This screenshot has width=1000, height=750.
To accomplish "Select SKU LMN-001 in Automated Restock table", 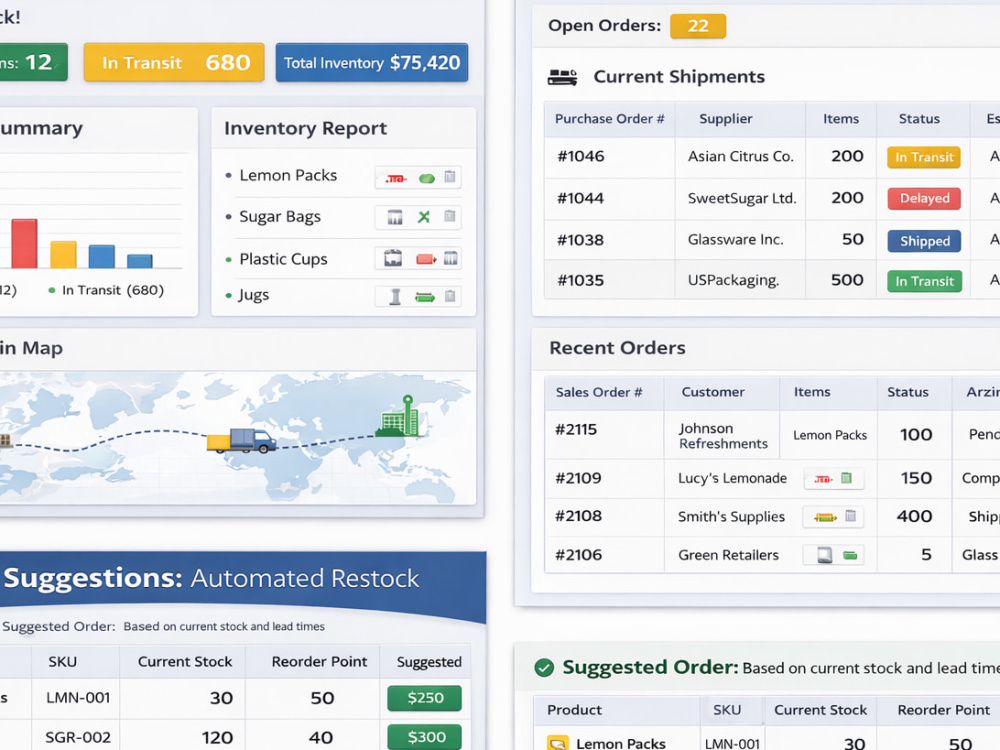I will tap(78, 698).
